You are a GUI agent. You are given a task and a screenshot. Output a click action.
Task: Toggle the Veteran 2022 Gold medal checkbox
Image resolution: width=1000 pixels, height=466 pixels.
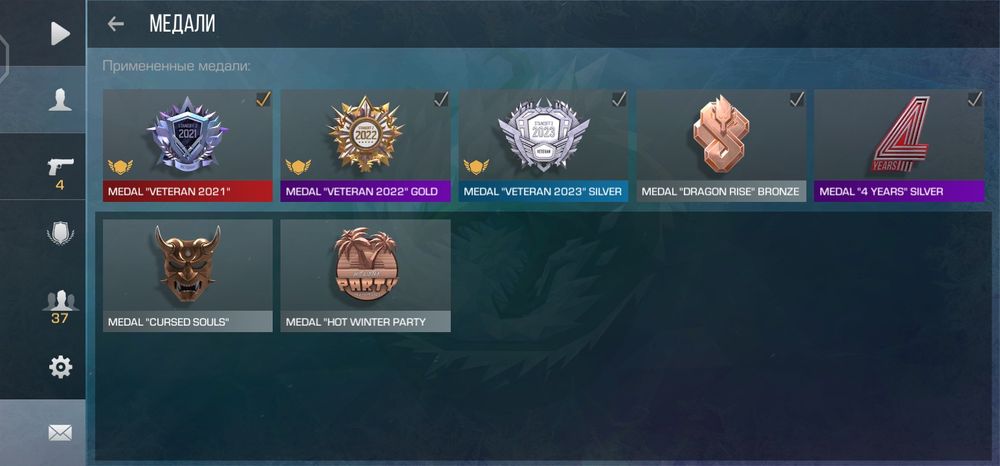(441, 99)
